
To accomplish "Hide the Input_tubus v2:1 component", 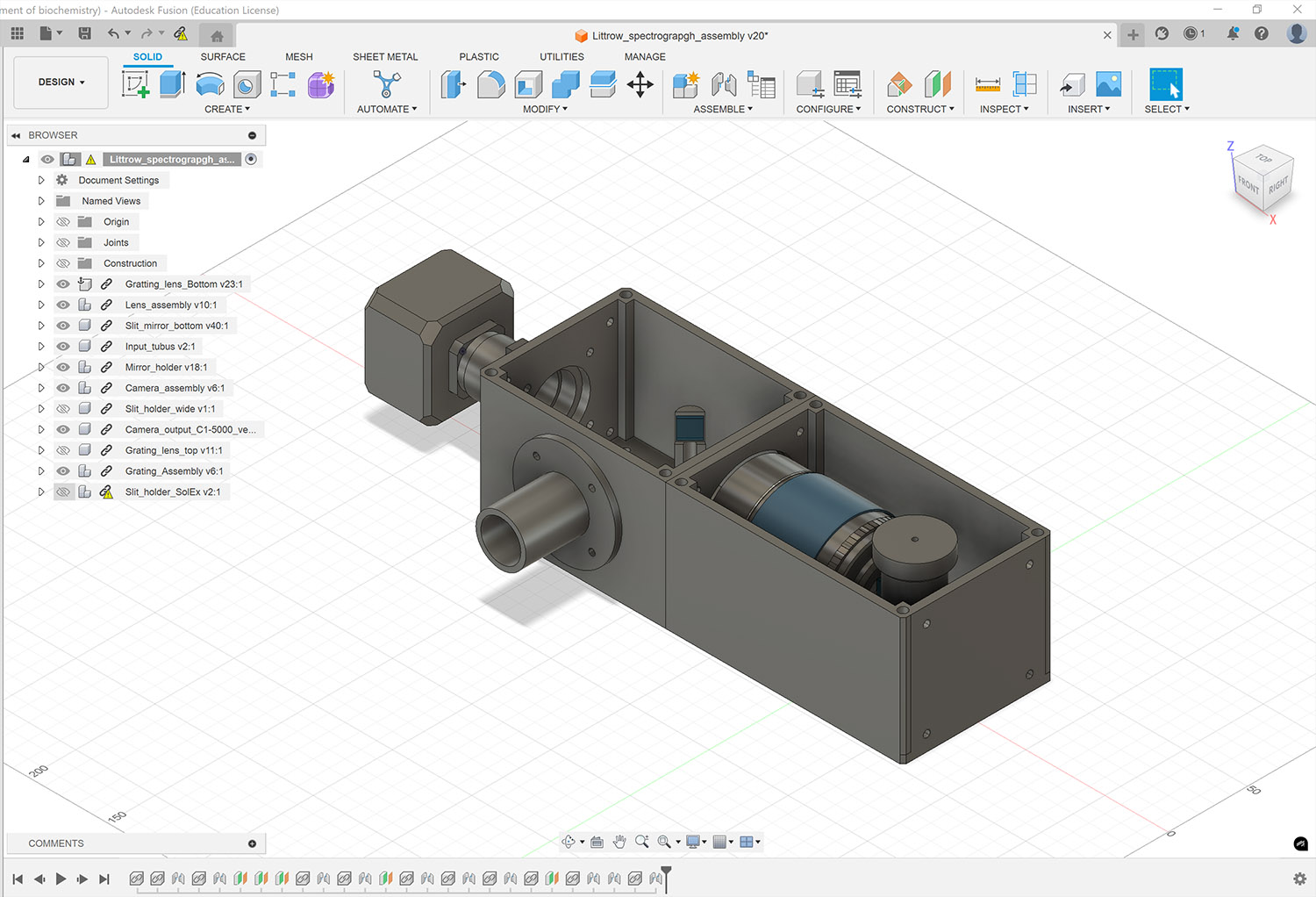I will [63, 347].
